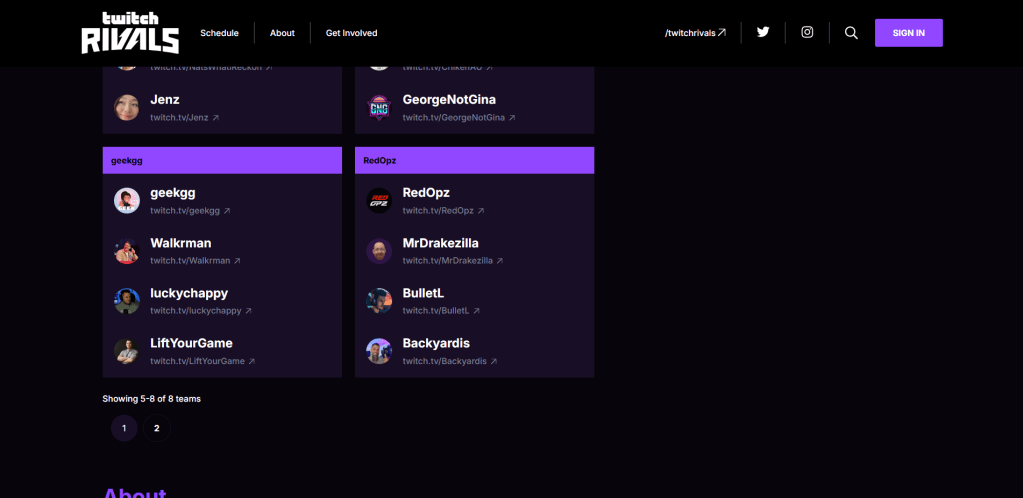Click the BulletL avatar picture
The image size is (1023, 498).
(379, 301)
